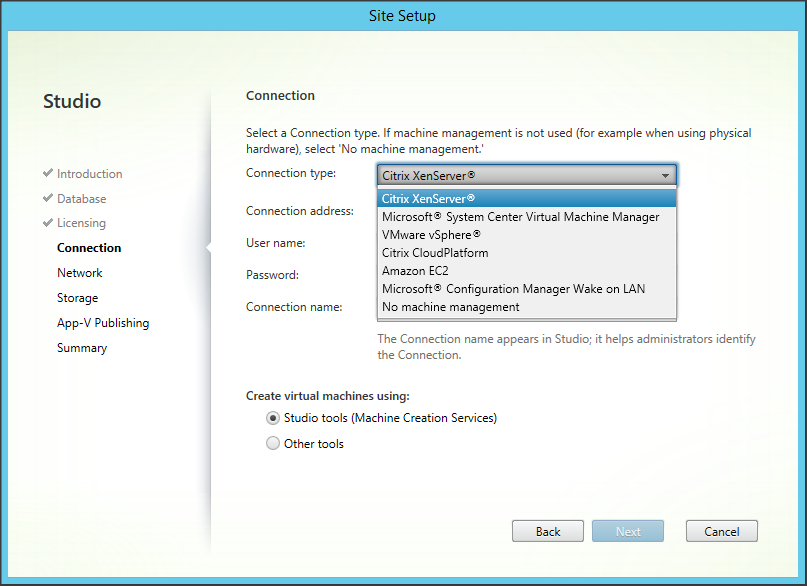This screenshot has width=807, height=586.
Task: Choose Microsoft Configuration Manager Wake on LAN
Action: (x=513, y=288)
